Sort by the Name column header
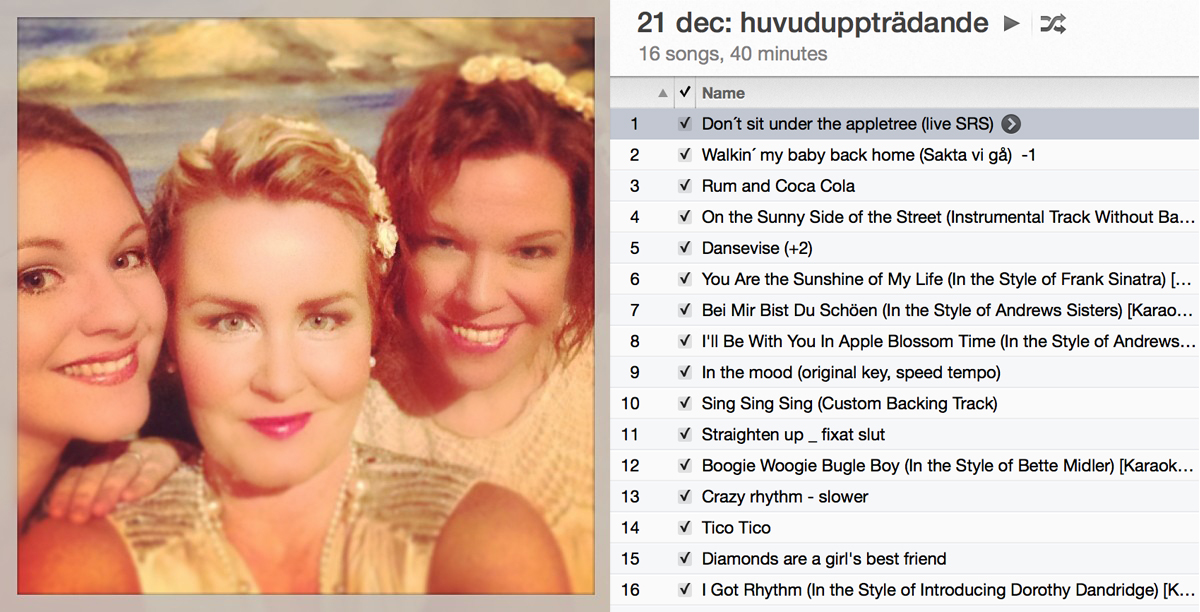This screenshot has height=612, width=1200. (x=723, y=93)
